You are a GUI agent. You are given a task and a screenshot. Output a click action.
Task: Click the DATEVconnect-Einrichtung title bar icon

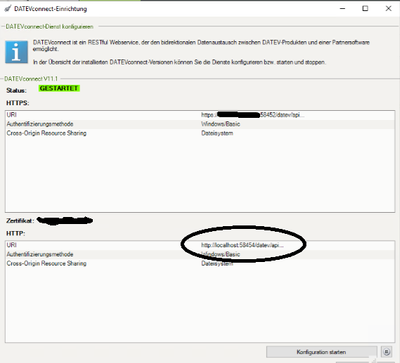point(8,9)
